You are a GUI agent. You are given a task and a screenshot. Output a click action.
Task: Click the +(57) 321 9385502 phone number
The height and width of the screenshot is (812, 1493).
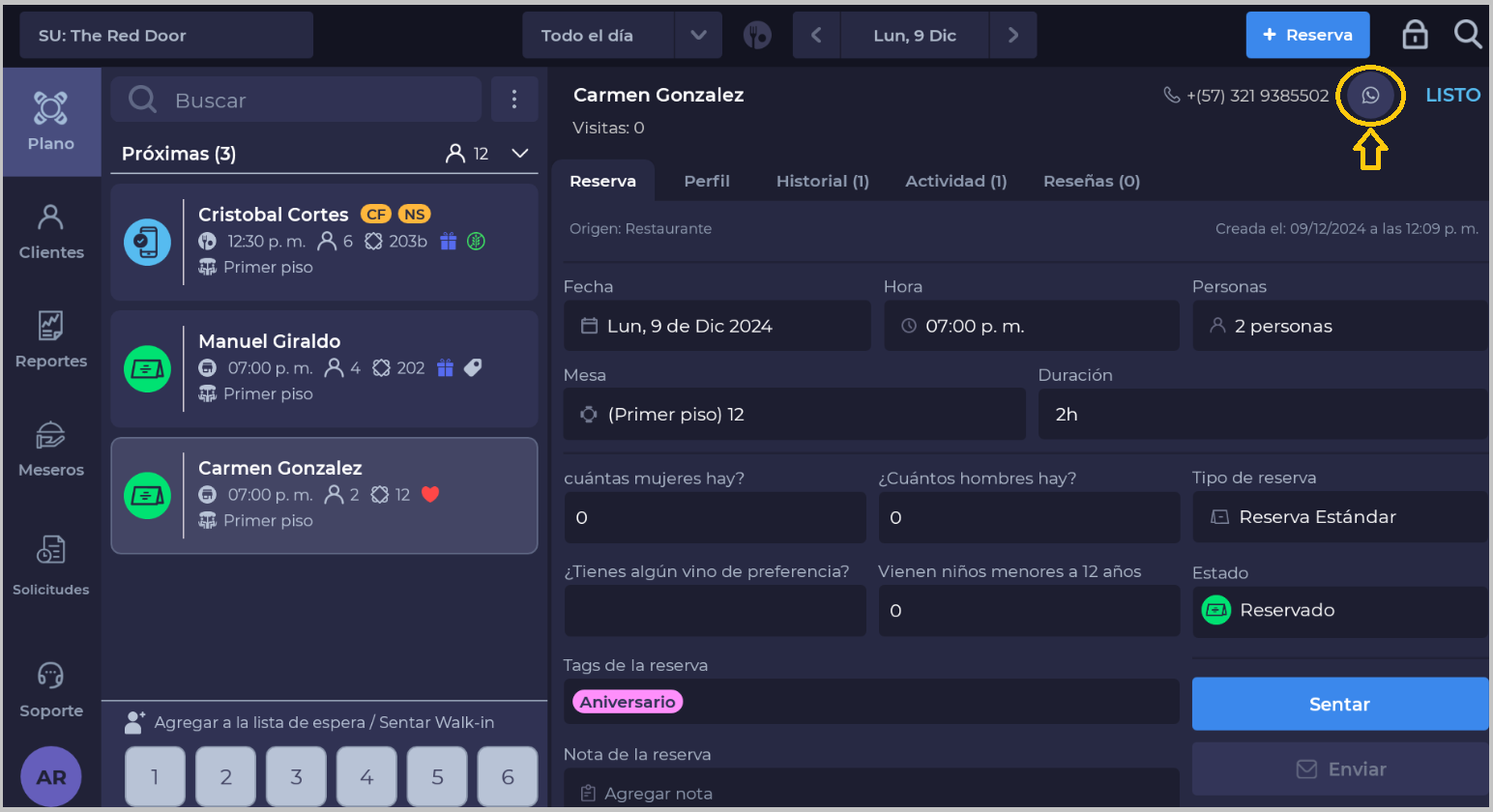1257,96
